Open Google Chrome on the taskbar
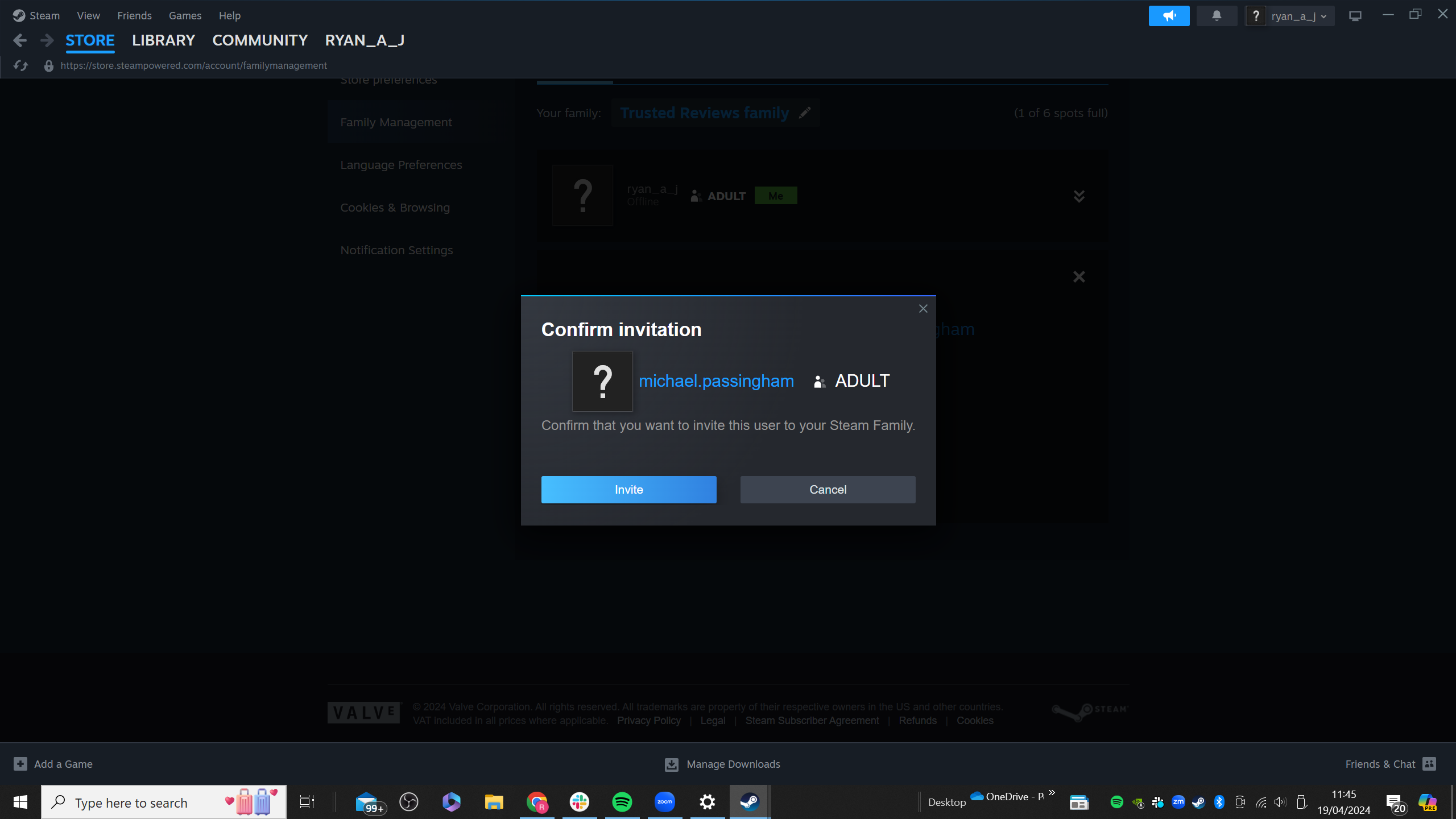 [537, 802]
